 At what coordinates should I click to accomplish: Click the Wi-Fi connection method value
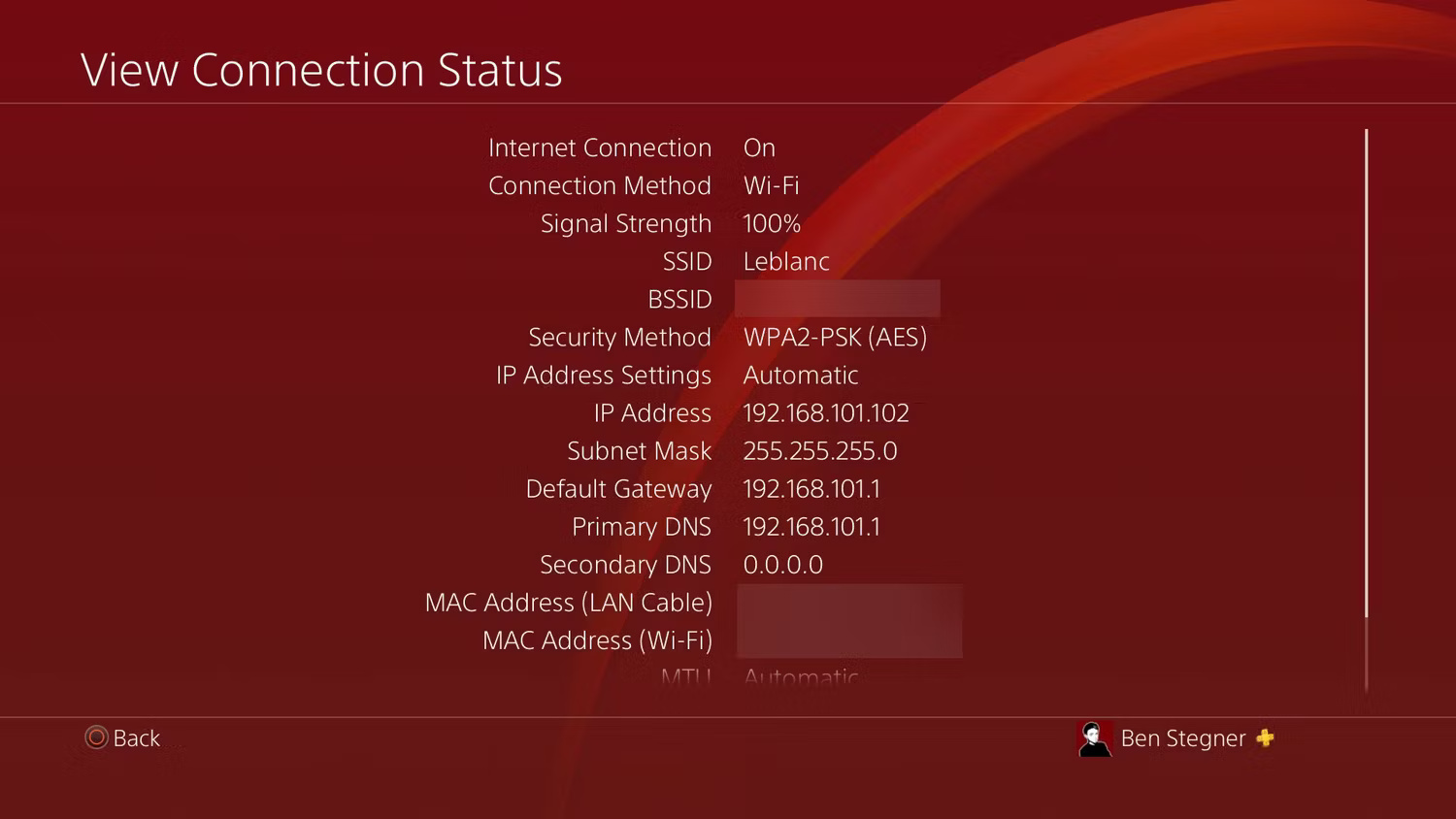pos(771,185)
